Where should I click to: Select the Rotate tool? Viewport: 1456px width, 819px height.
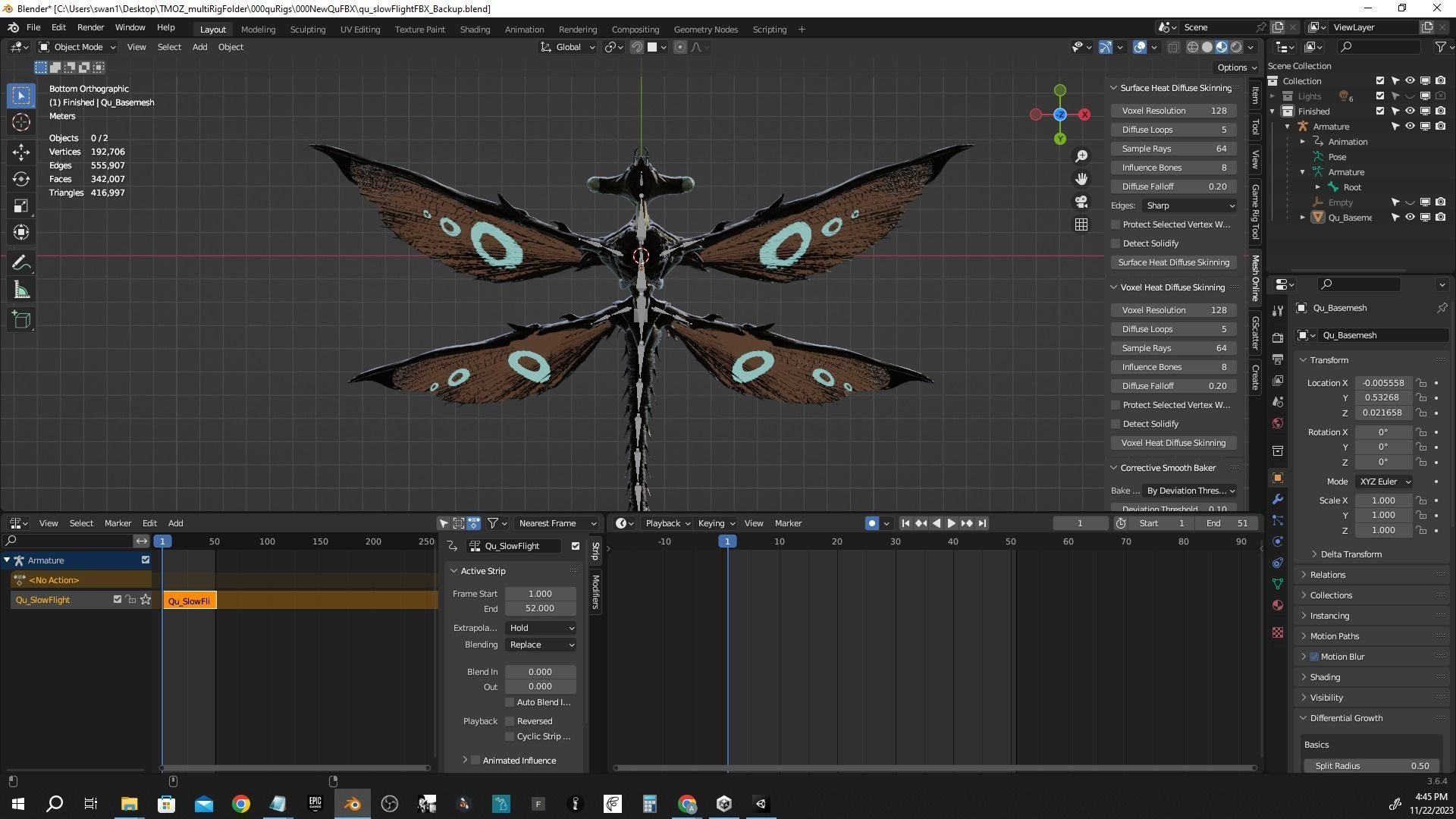tap(21, 179)
